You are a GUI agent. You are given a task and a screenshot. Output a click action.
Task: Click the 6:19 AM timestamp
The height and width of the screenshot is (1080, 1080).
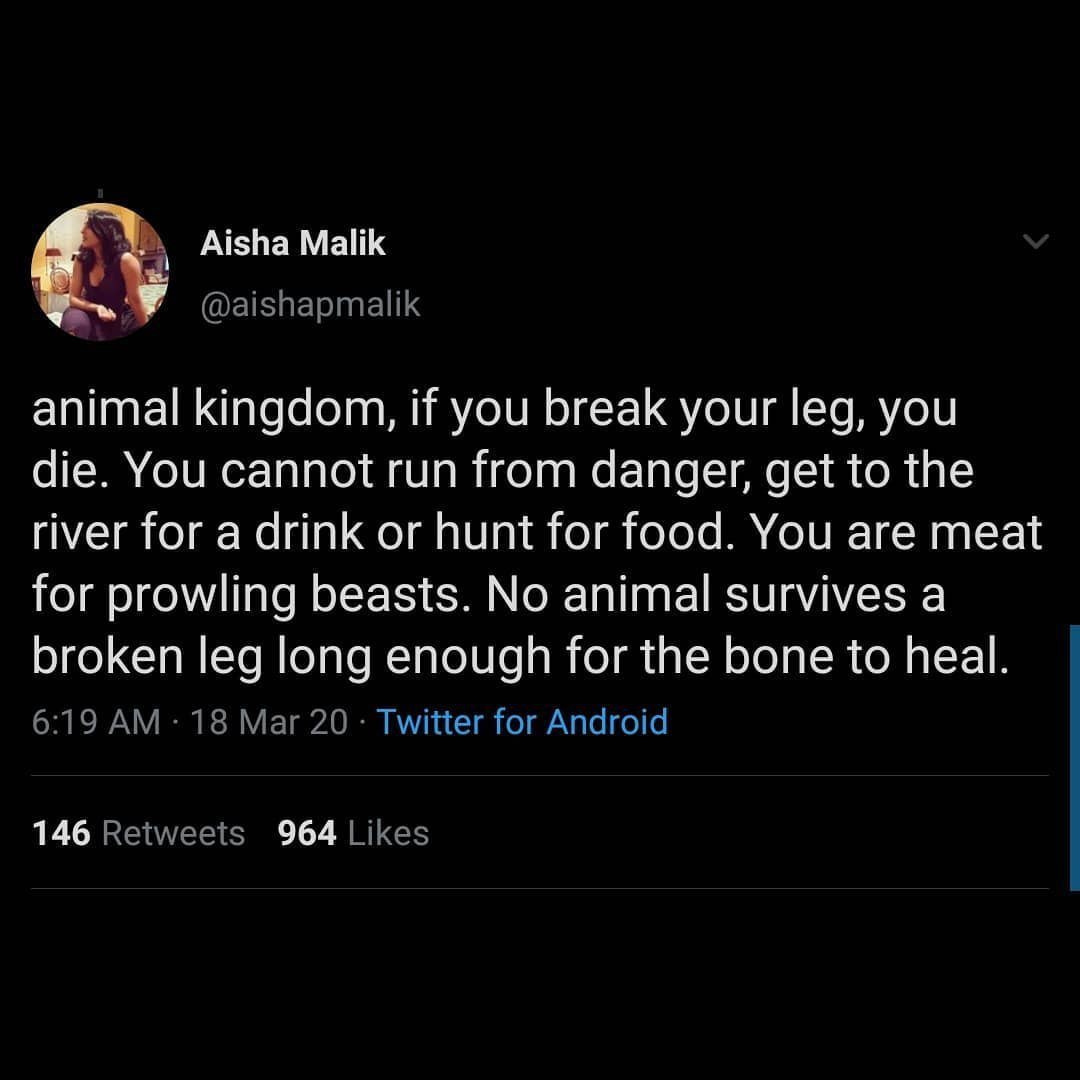pyautogui.click(x=96, y=721)
